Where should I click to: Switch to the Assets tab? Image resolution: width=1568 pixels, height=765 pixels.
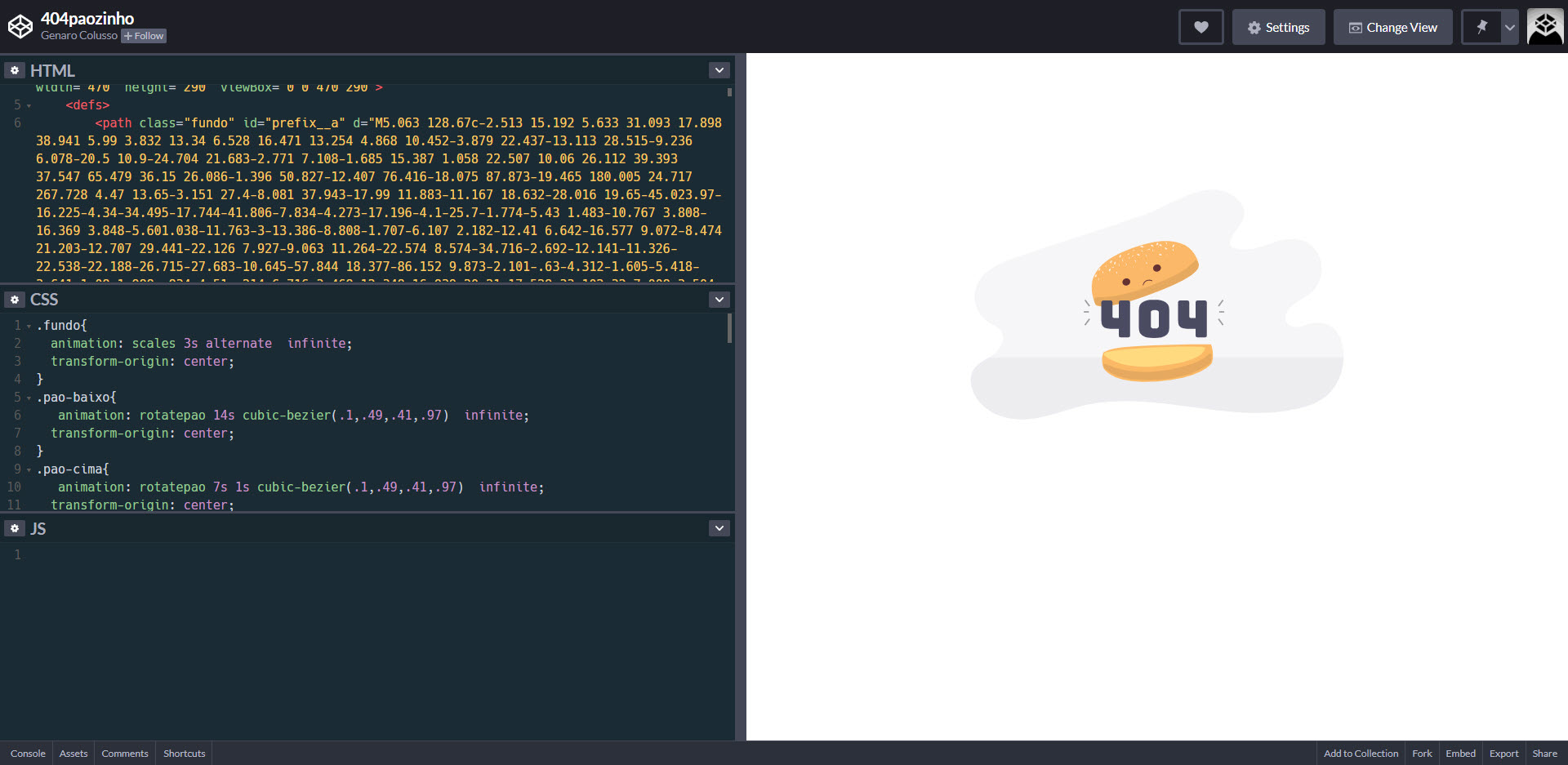click(x=73, y=753)
